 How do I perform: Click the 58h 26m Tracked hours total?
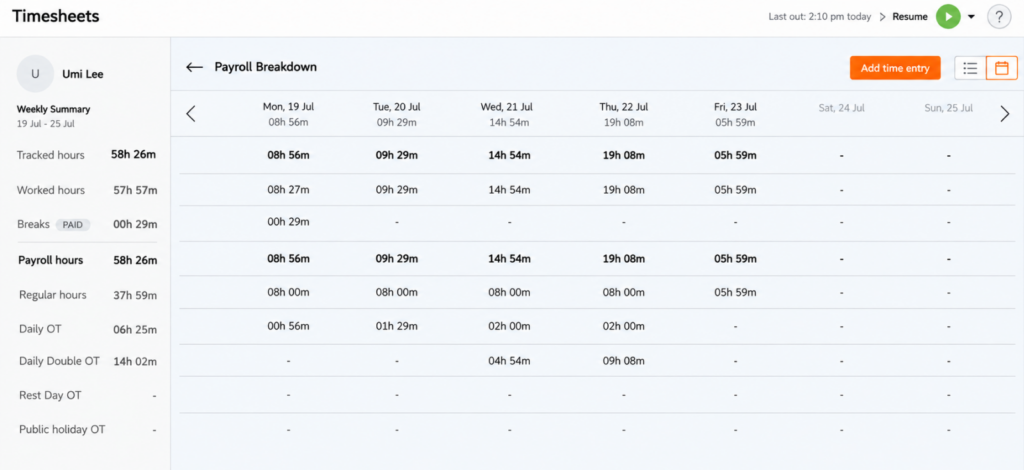coord(134,155)
